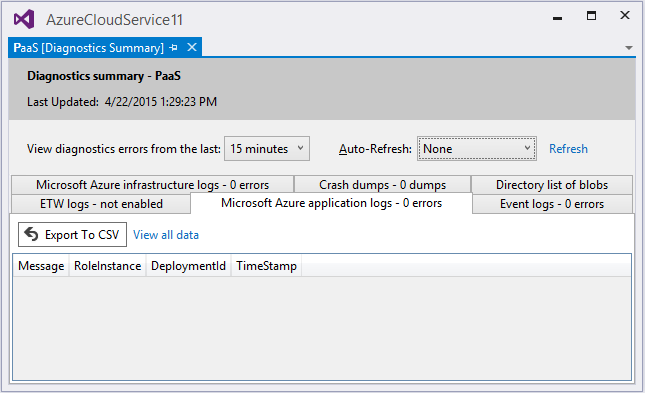645x393 pixels.
Task: Switch to Event logs - 0 errors tab
Action: [x=552, y=204]
